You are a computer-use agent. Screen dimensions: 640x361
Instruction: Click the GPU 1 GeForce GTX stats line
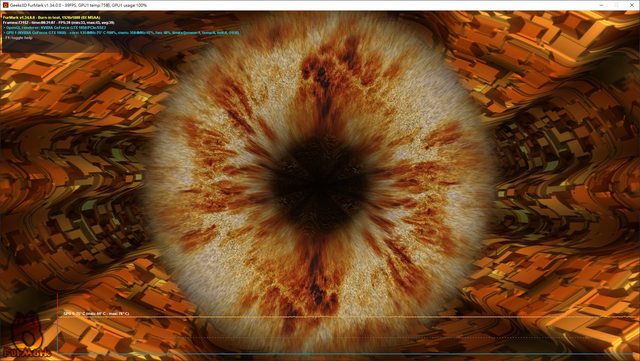tap(121, 33)
